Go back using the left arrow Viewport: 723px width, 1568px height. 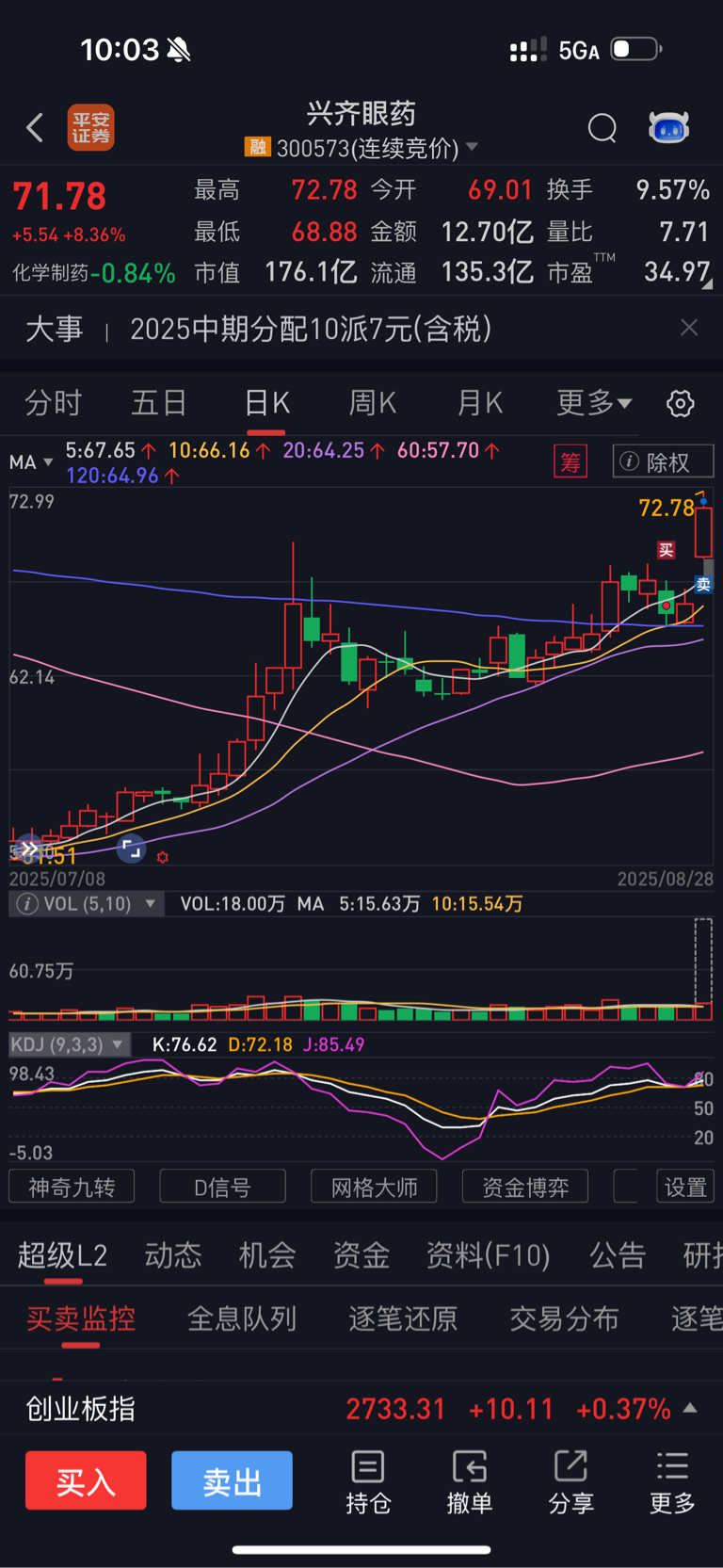(x=35, y=127)
